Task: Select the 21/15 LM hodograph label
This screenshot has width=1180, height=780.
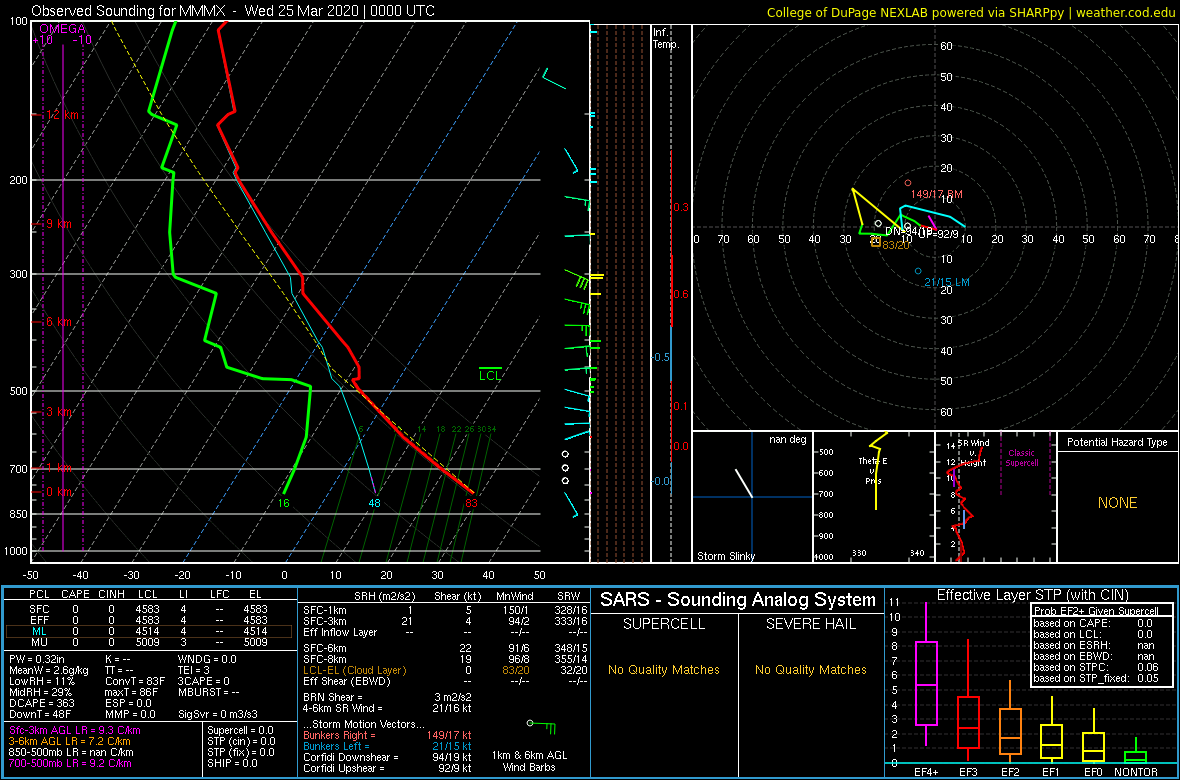Action: [947, 282]
